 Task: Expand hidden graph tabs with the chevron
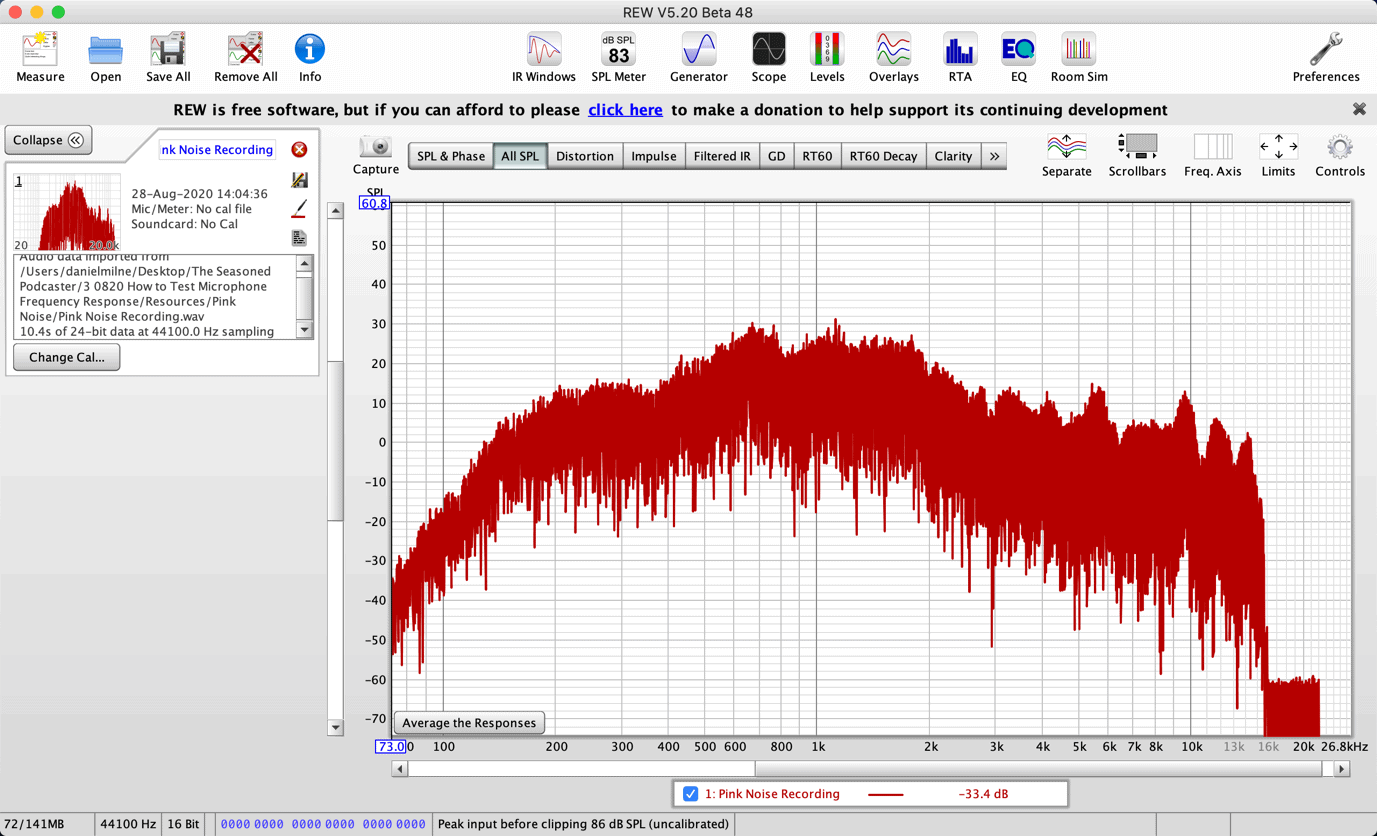(993, 156)
